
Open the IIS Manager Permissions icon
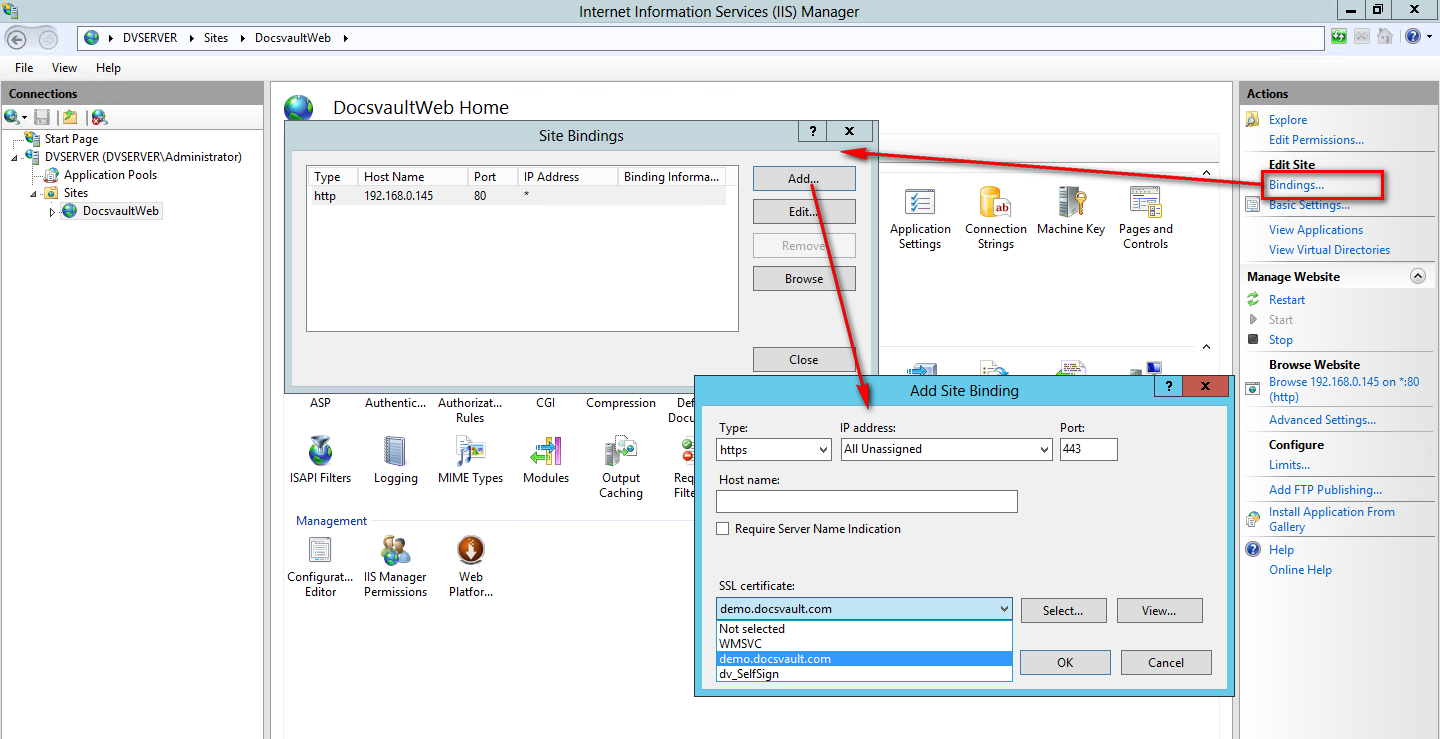click(395, 552)
